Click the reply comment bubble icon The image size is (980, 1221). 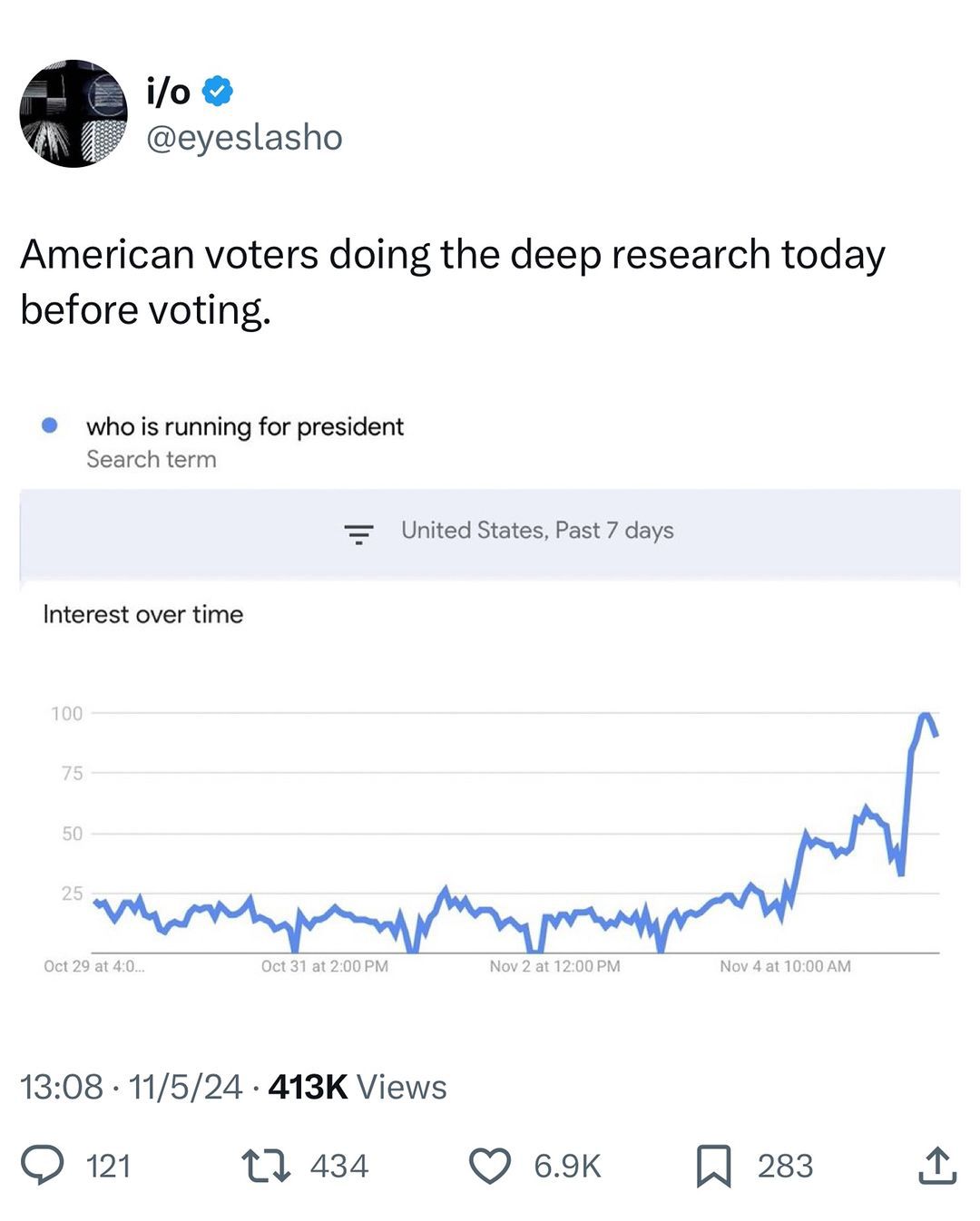(42, 1166)
